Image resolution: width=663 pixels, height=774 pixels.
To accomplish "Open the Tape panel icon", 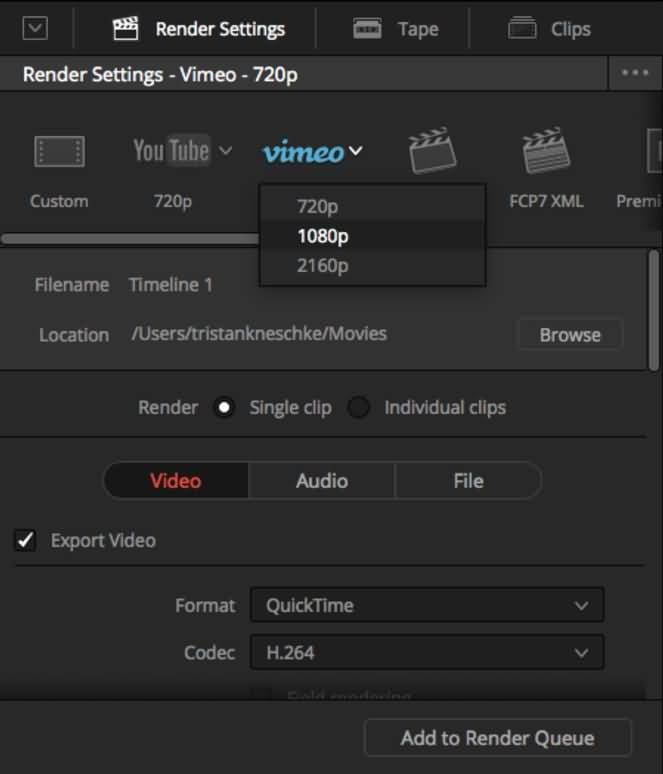I will coord(368,29).
